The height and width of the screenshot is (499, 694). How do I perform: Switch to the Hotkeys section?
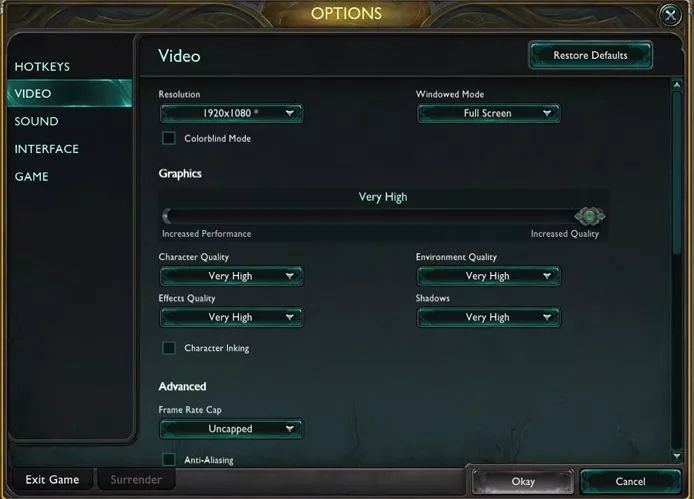[x=42, y=67]
